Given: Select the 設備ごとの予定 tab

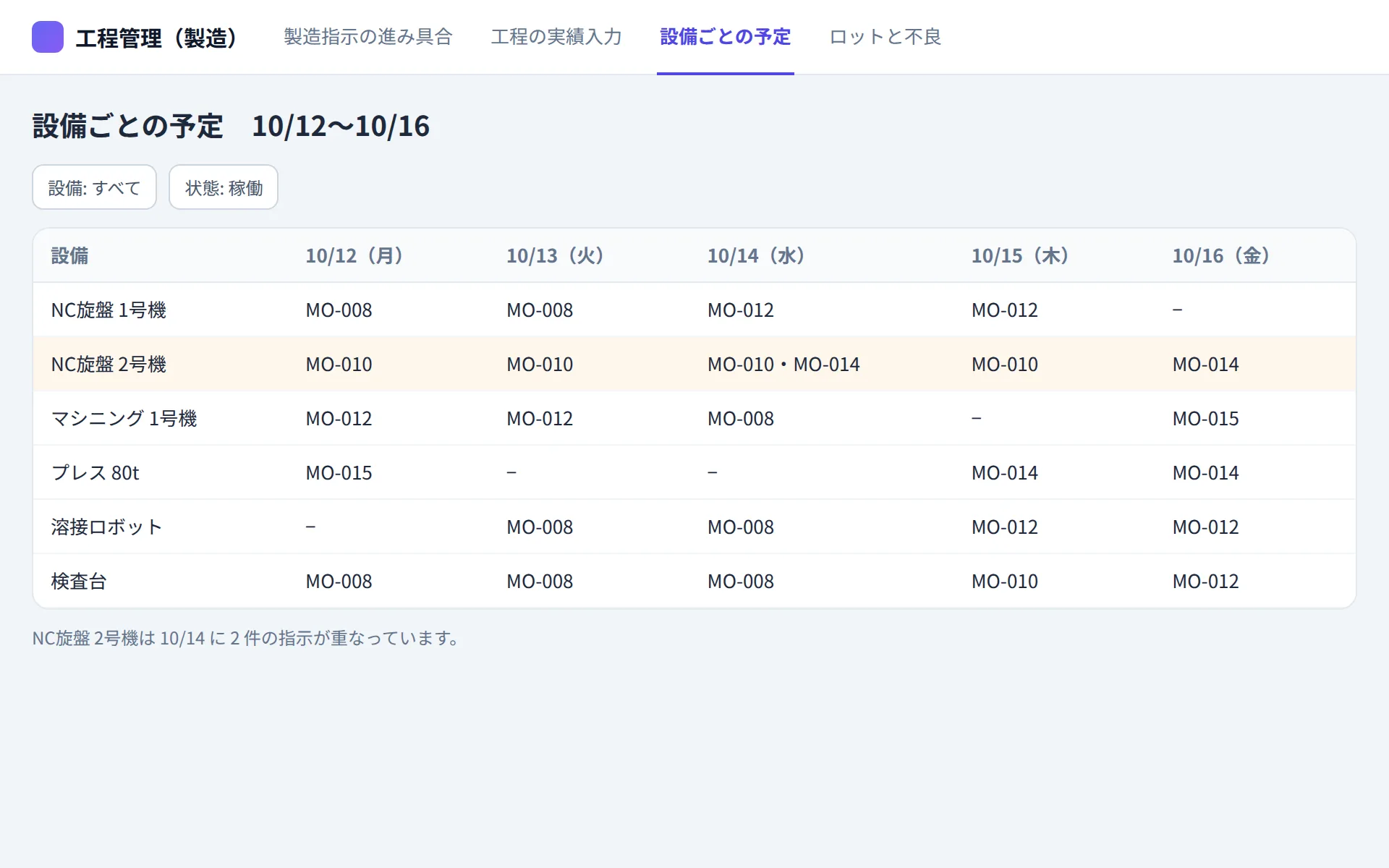Looking at the screenshot, I should 726,37.
